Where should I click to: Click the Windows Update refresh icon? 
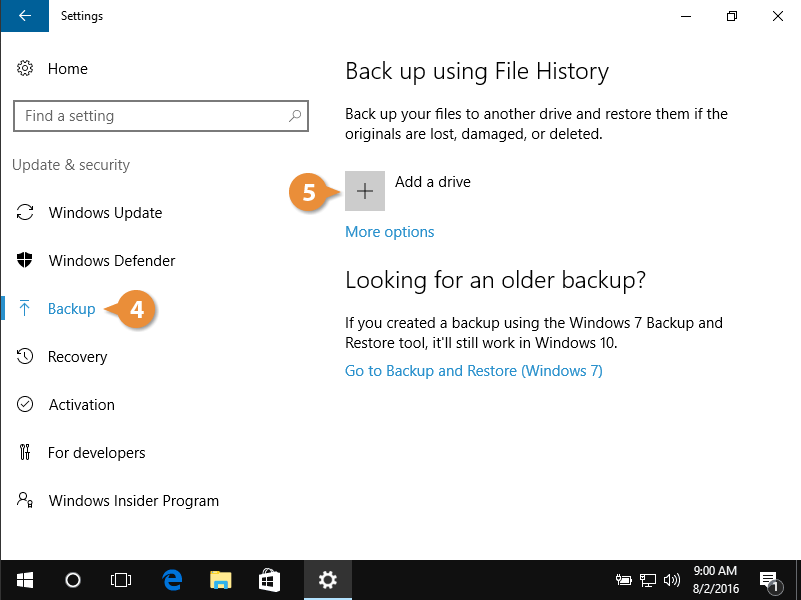pyautogui.click(x=25, y=212)
